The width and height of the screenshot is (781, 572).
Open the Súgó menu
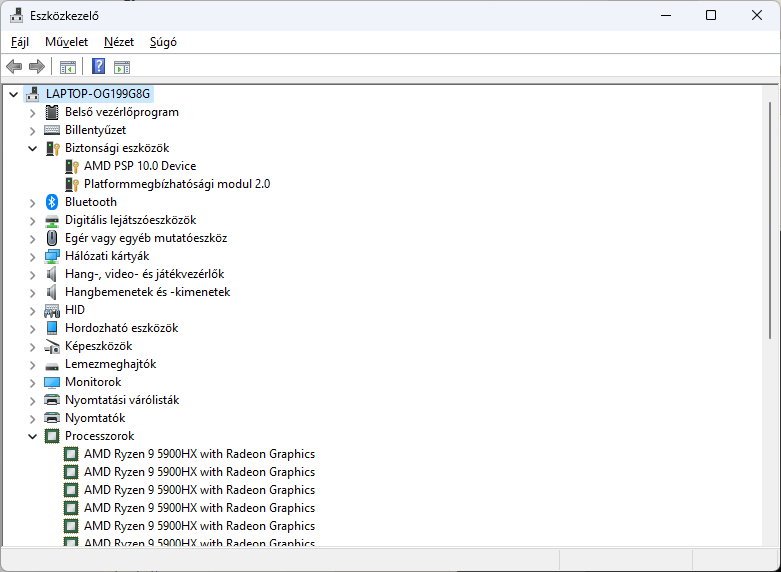pyautogui.click(x=163, y=42)
